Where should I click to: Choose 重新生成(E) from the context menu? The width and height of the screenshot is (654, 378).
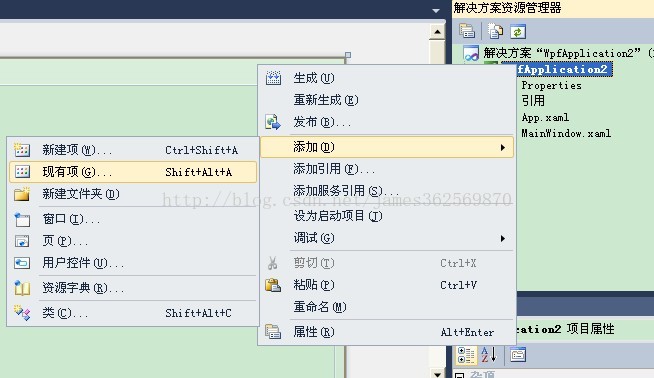(x=387, y=100)
